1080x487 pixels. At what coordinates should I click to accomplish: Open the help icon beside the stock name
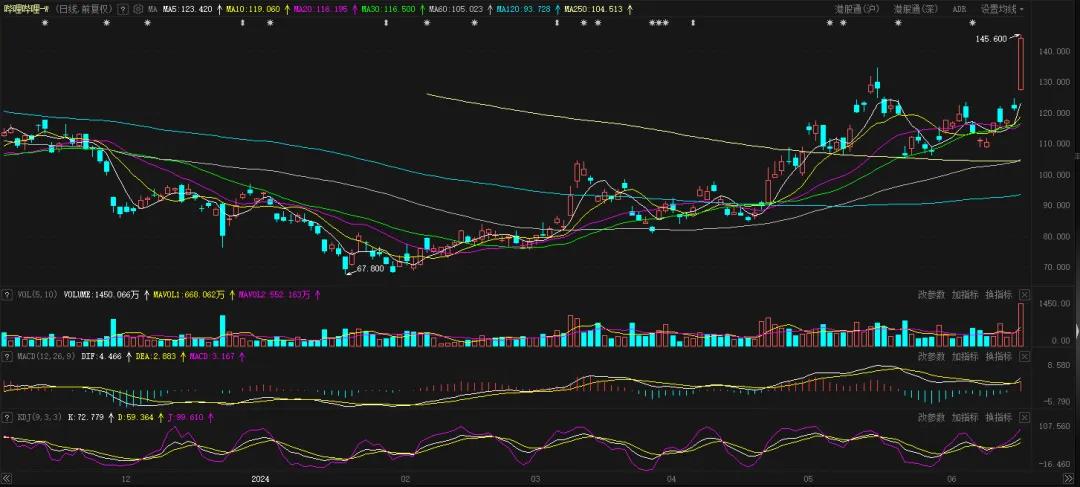(122, 10)
